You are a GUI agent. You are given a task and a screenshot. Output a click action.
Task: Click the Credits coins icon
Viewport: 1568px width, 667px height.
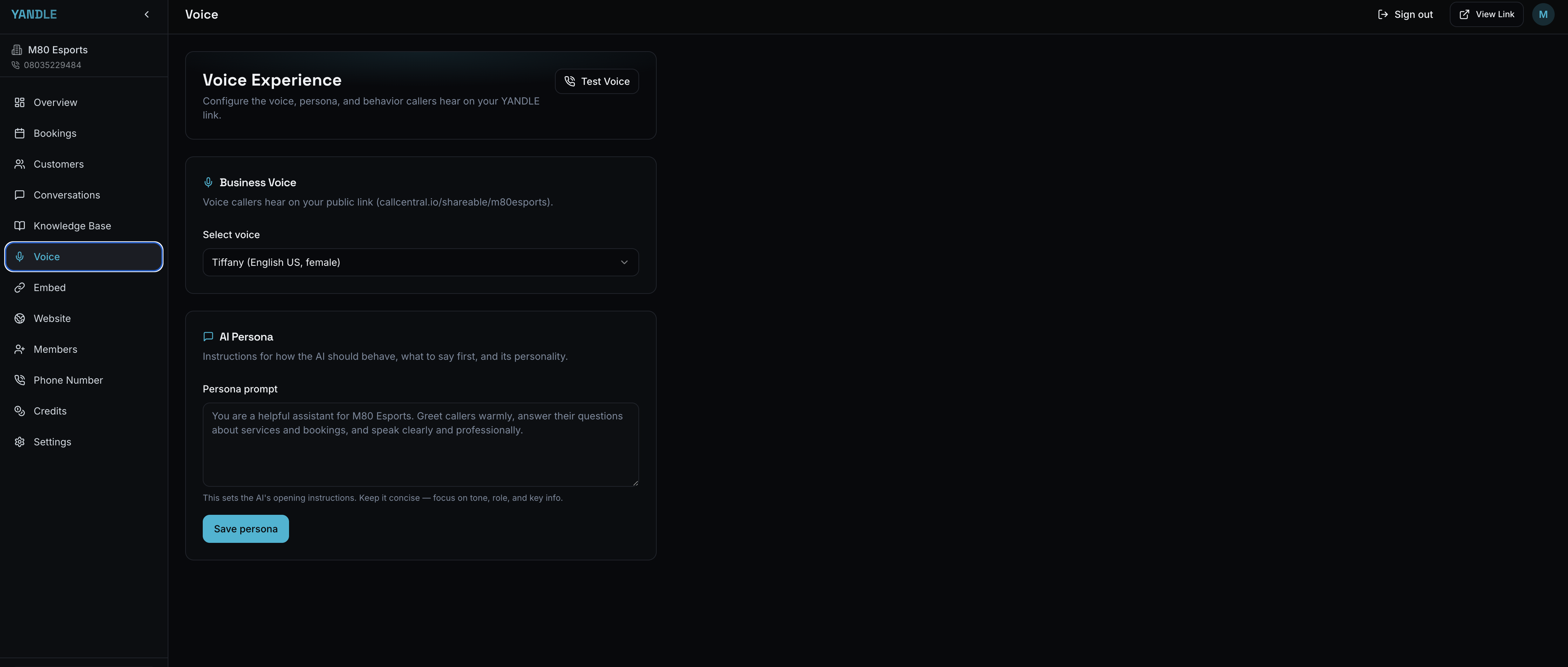click(x=20, y=411)
